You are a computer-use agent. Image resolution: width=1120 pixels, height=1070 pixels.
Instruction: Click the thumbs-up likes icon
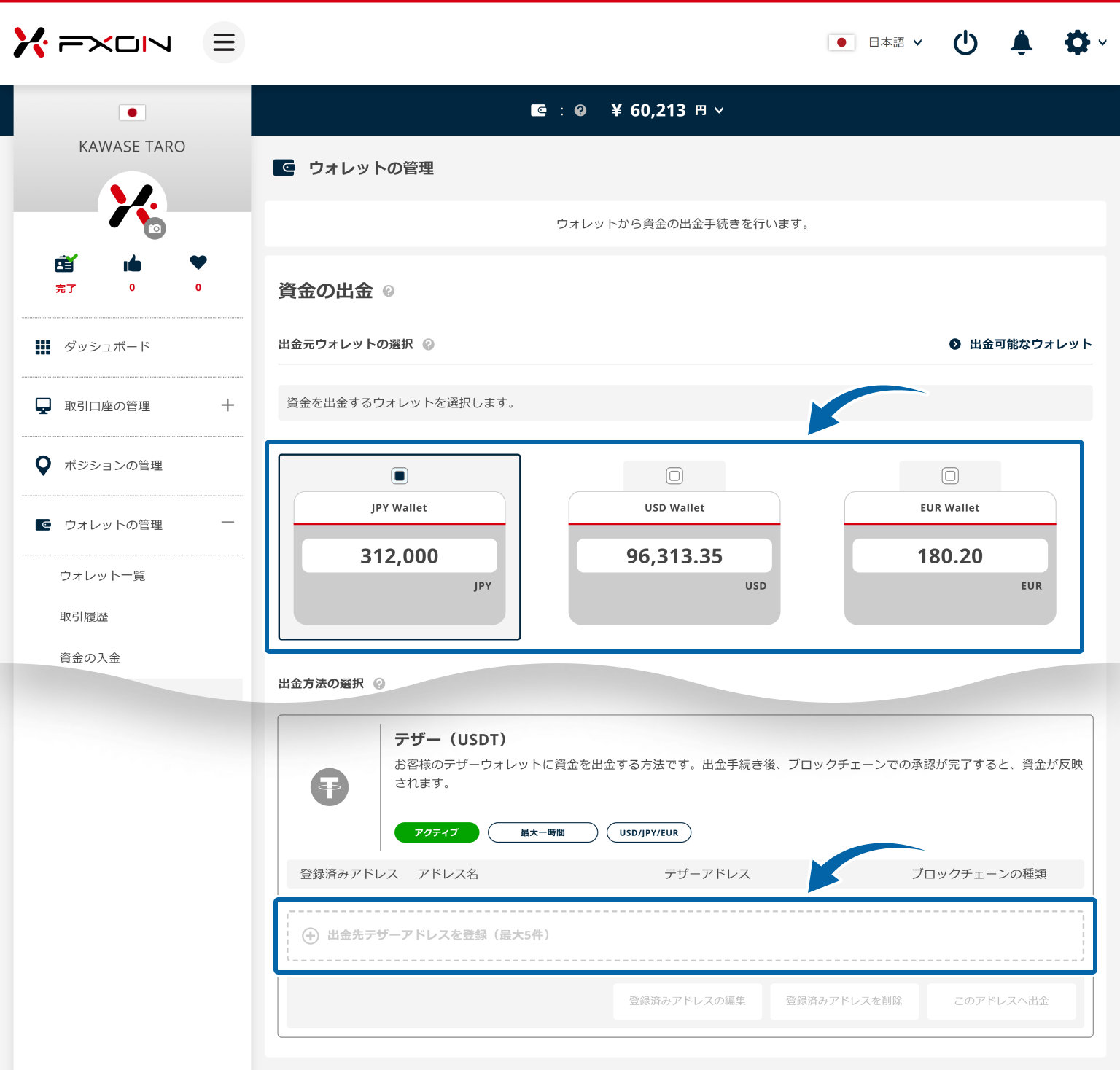pyautogui.click(x=132, y=264)
